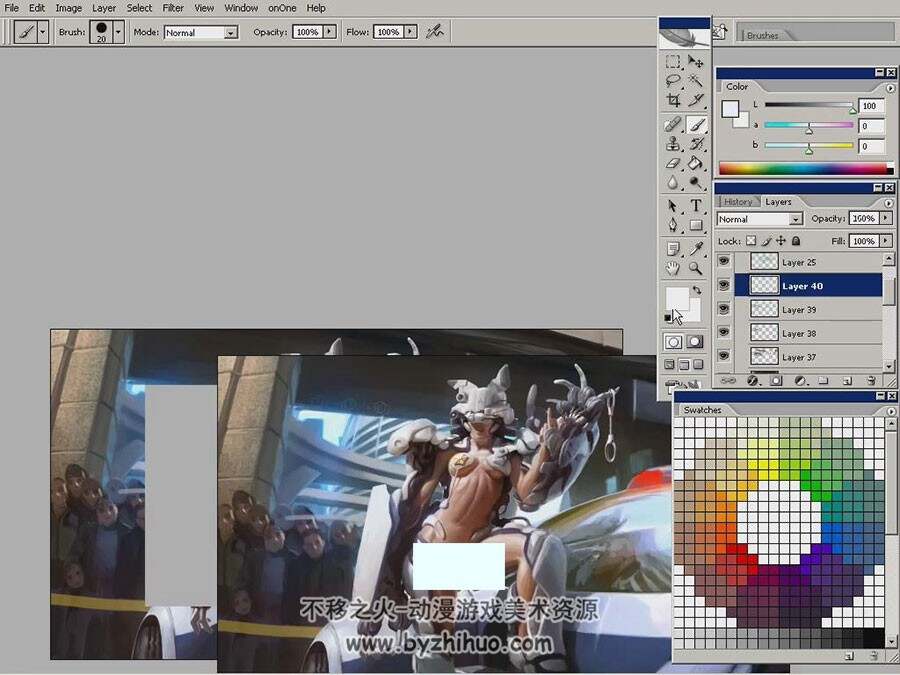900x675 pixels.
Task: Open the Flow slider arrow
Action: 410,32
